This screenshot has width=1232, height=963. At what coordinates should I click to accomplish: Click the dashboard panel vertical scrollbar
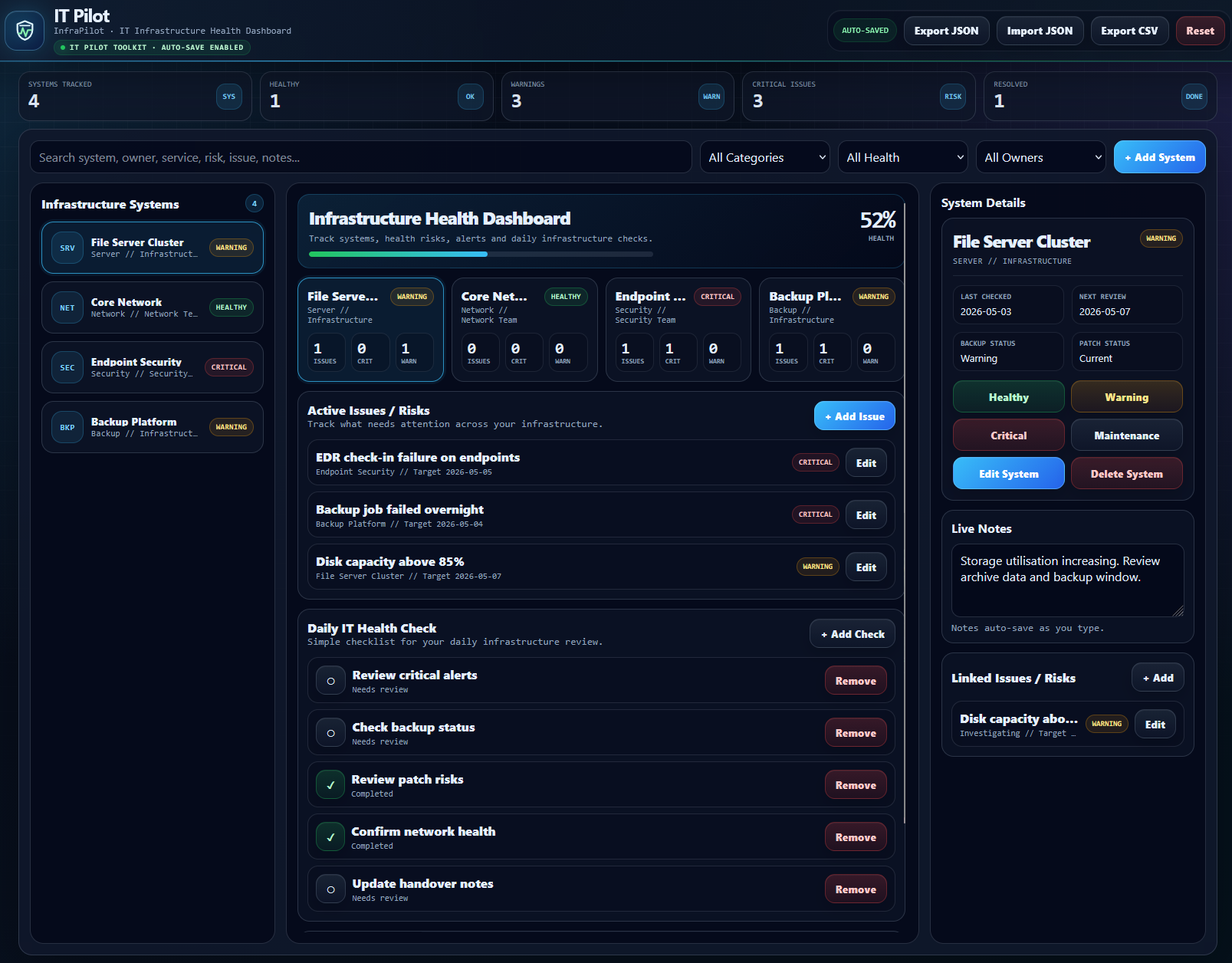click(905, 514)
